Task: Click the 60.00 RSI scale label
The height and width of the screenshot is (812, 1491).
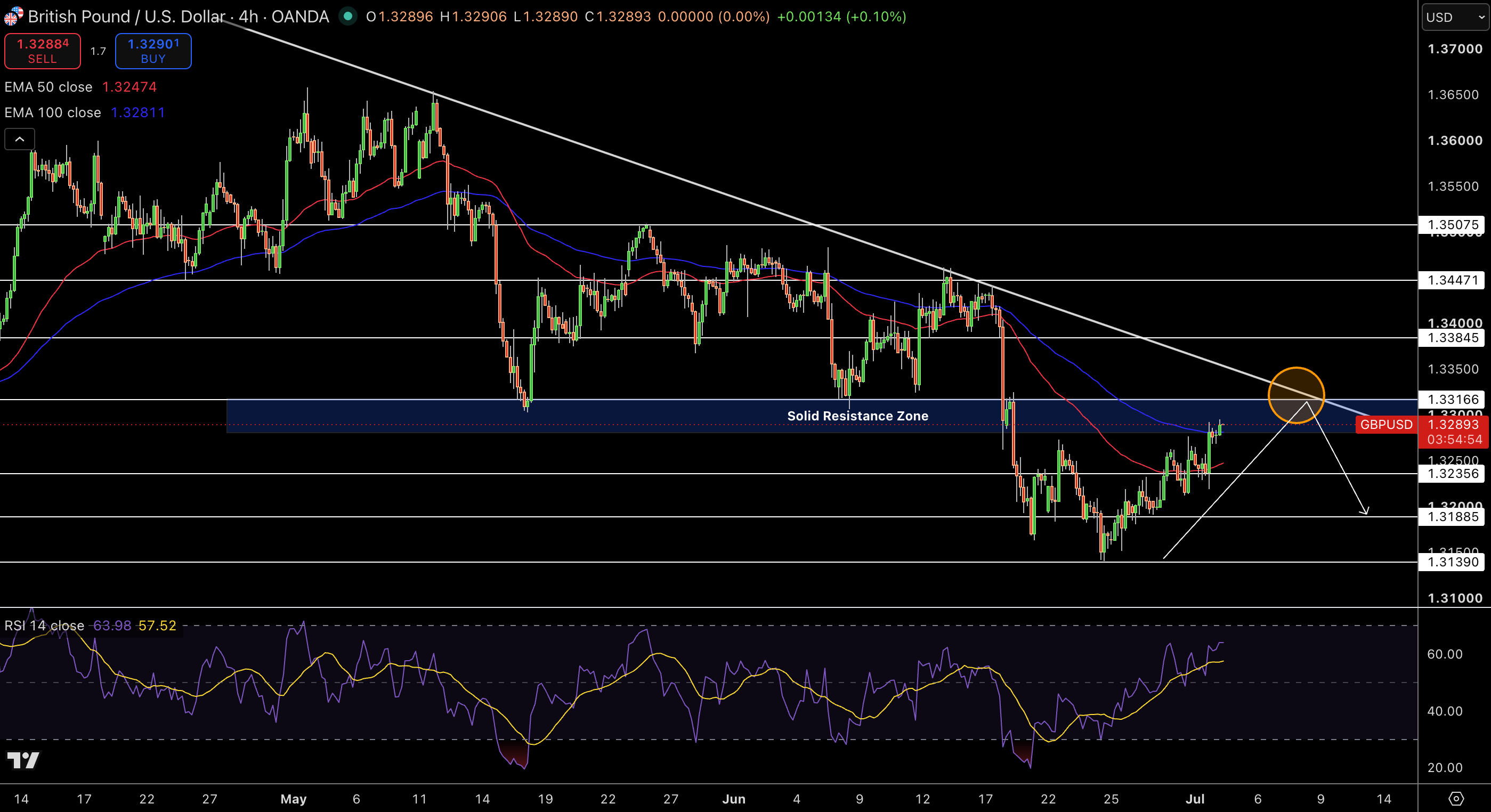Action: (x=1445, y=654)
